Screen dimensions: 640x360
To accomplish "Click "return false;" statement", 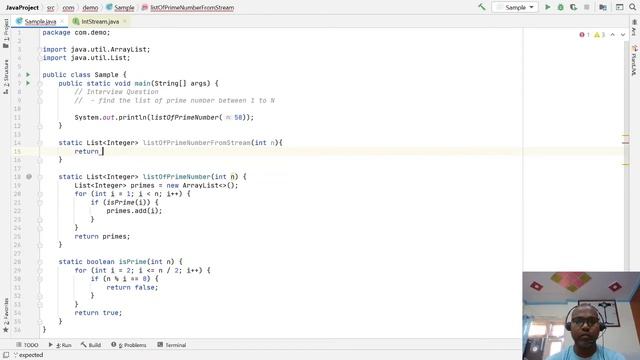I will 132,287.
